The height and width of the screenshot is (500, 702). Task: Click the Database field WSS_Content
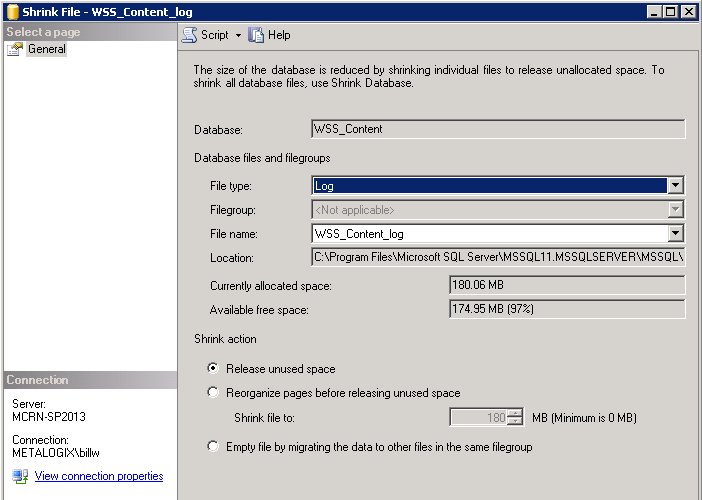click(498, 129)
